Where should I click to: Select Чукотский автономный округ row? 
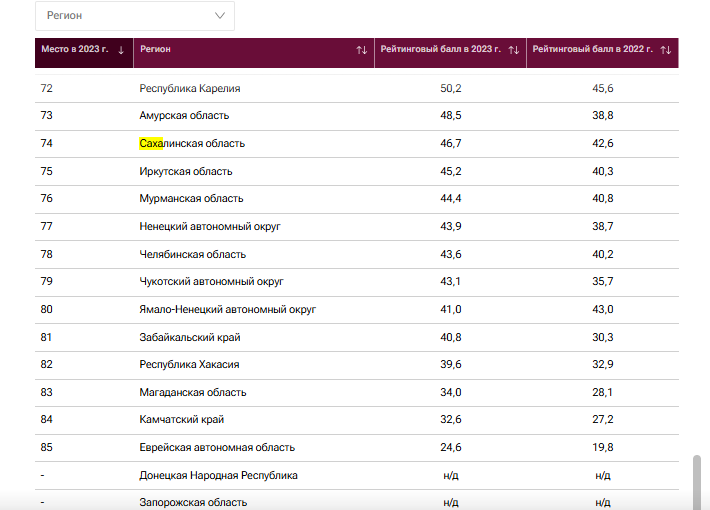click(x=357, y=282)
